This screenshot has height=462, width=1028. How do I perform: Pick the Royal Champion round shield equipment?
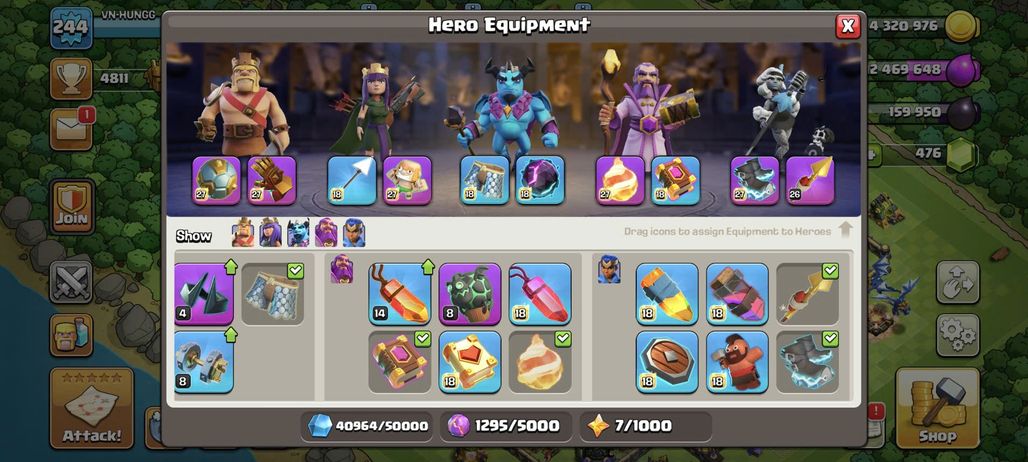(667, 362)
